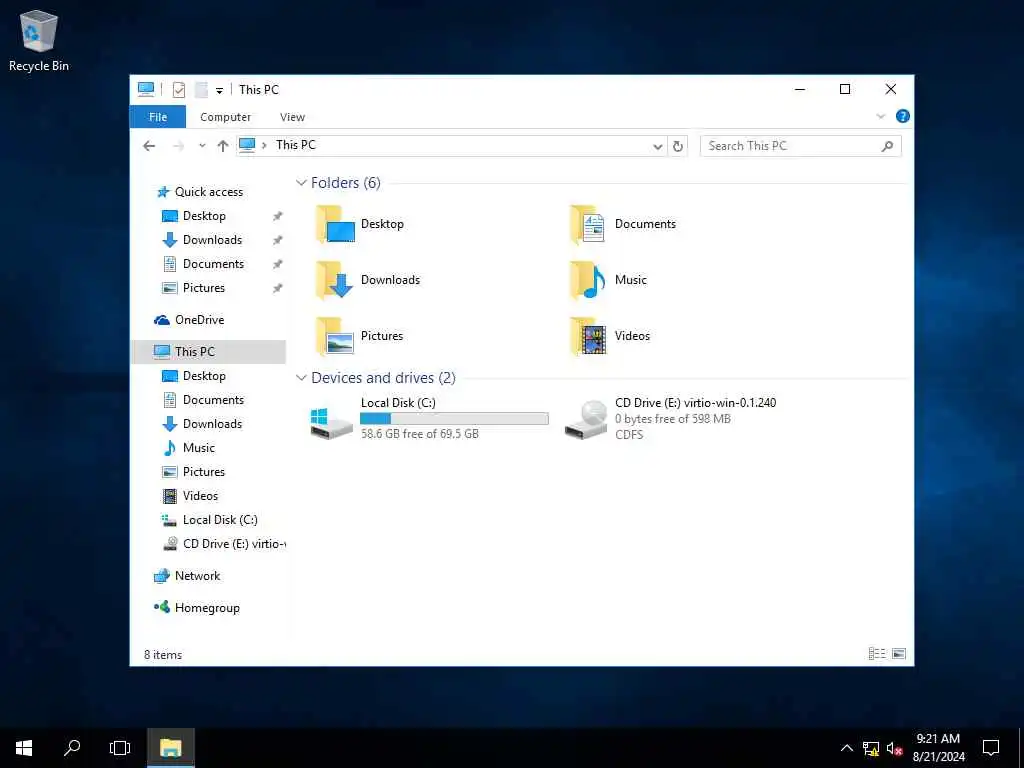This screenshot has width=1024, height=768.
Task: Collapse the Devices and drives (2) group
Action: [x=301, y=377]
